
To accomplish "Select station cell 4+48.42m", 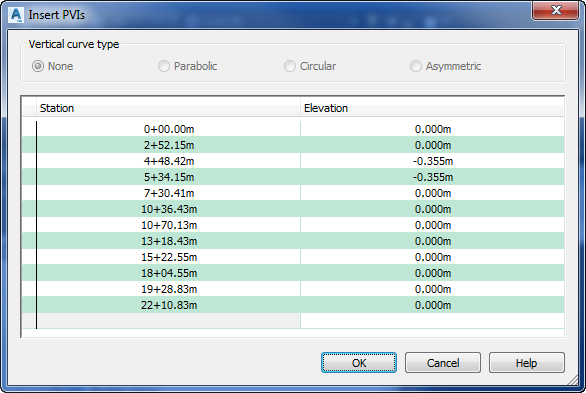I will tap(169, 161).
